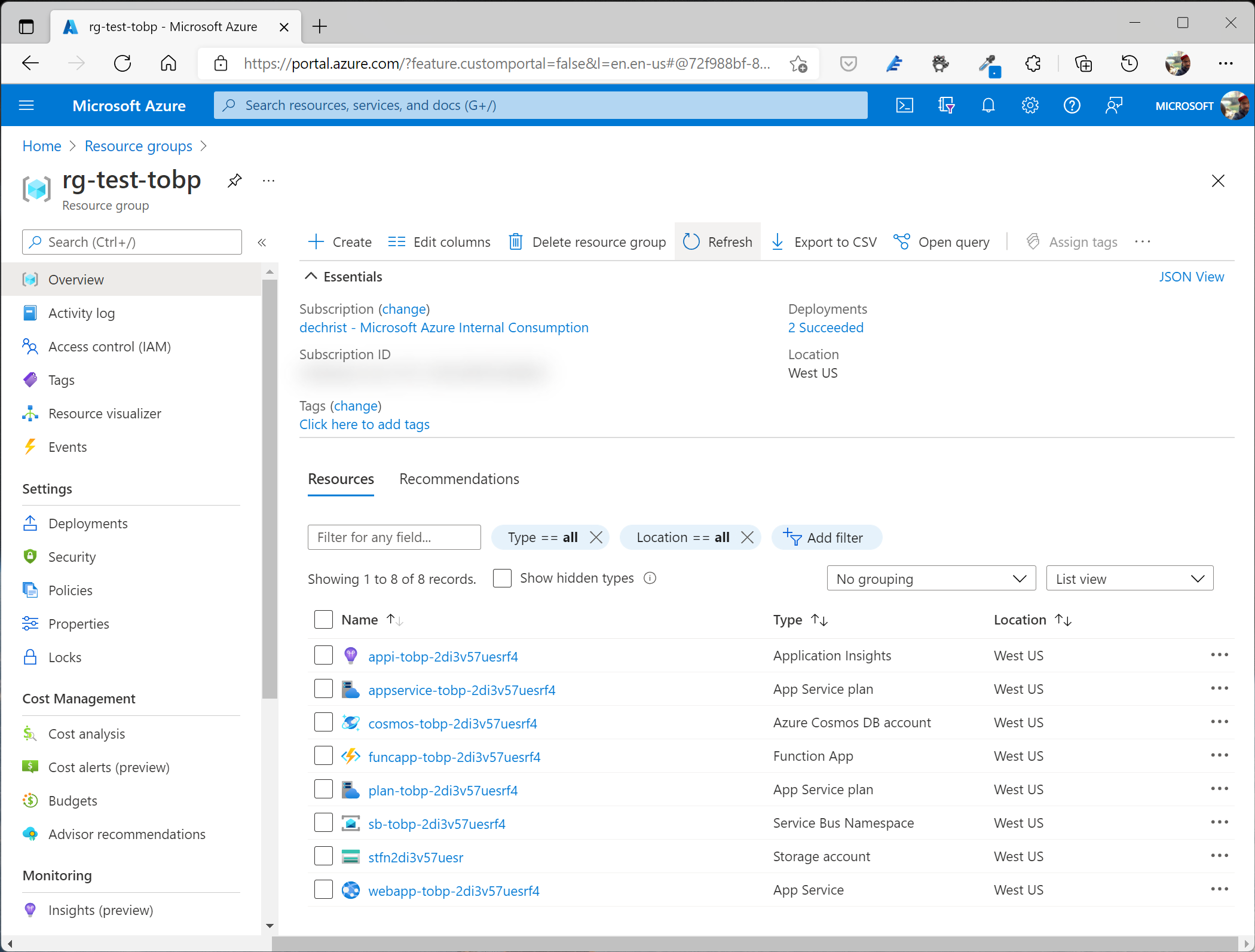Viewport: 1255px width, 952px height.
Task: Switch to the Recommendations tab
Action: pos(459,479)
